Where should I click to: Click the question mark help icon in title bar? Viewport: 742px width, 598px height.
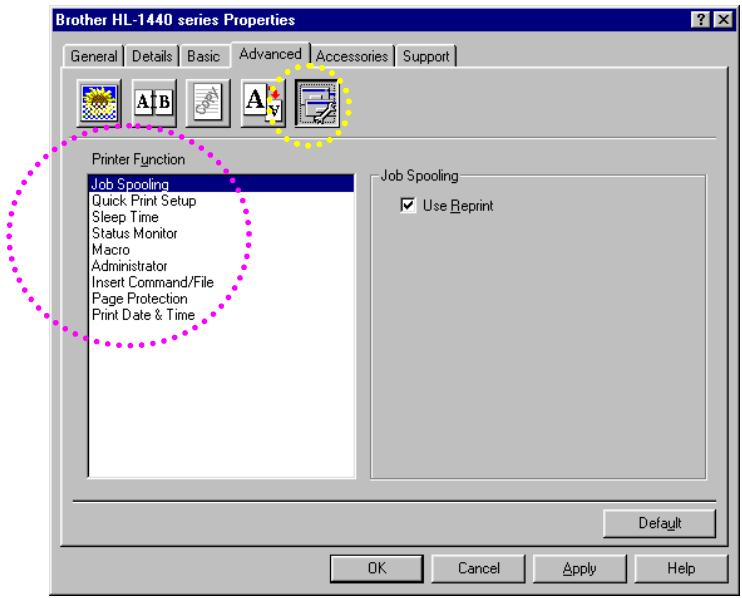coord(700,20)
